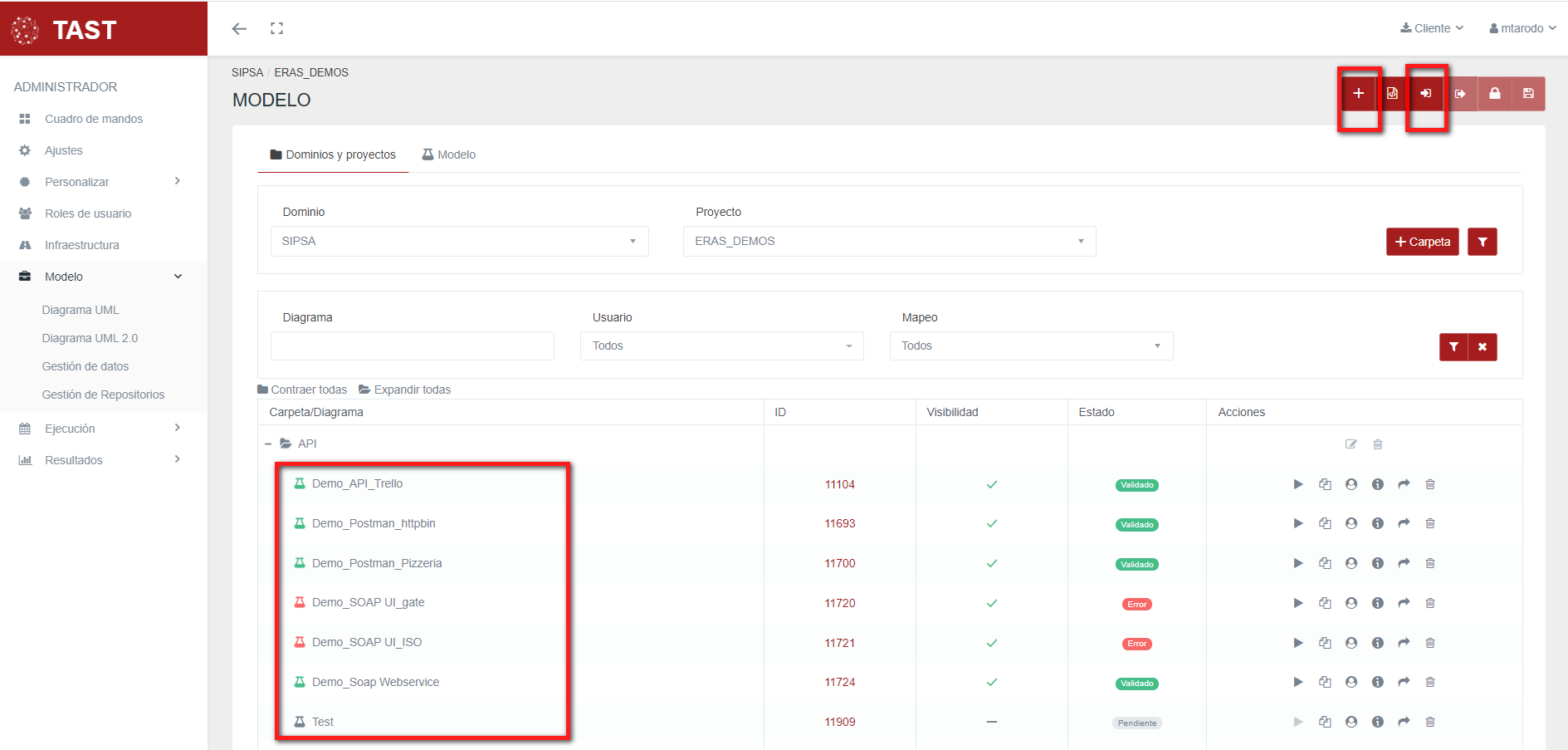Image resolution: width=1568 pixels, height=750 pixels.
Task: Show info for Demo_SOAP UI_gate diagram
Action: pyautogui.click(x=1378, y=603)
